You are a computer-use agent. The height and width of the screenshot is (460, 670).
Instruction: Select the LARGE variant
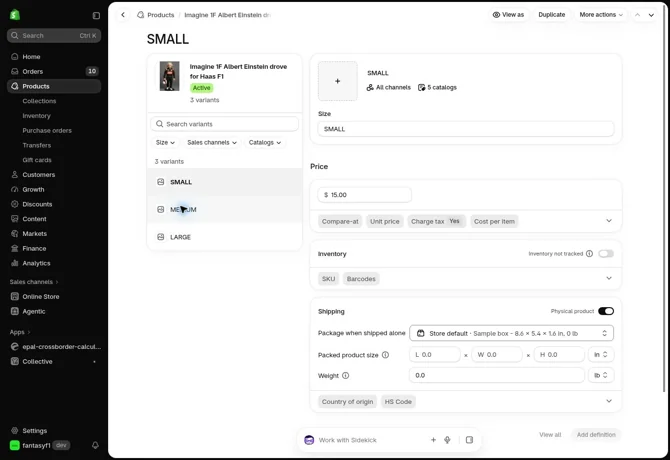pos(224,237)
